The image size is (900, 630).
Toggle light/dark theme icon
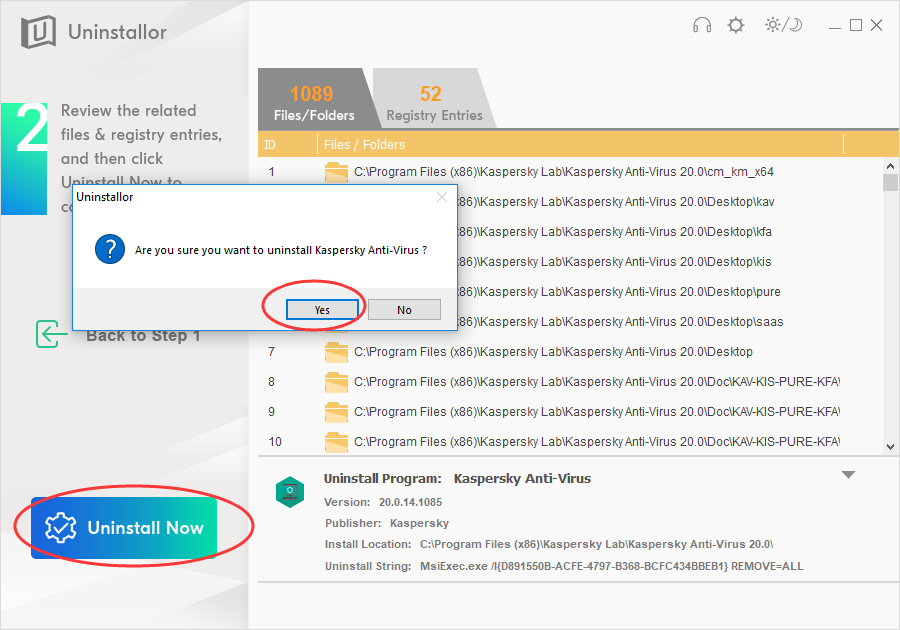[783, 25]
